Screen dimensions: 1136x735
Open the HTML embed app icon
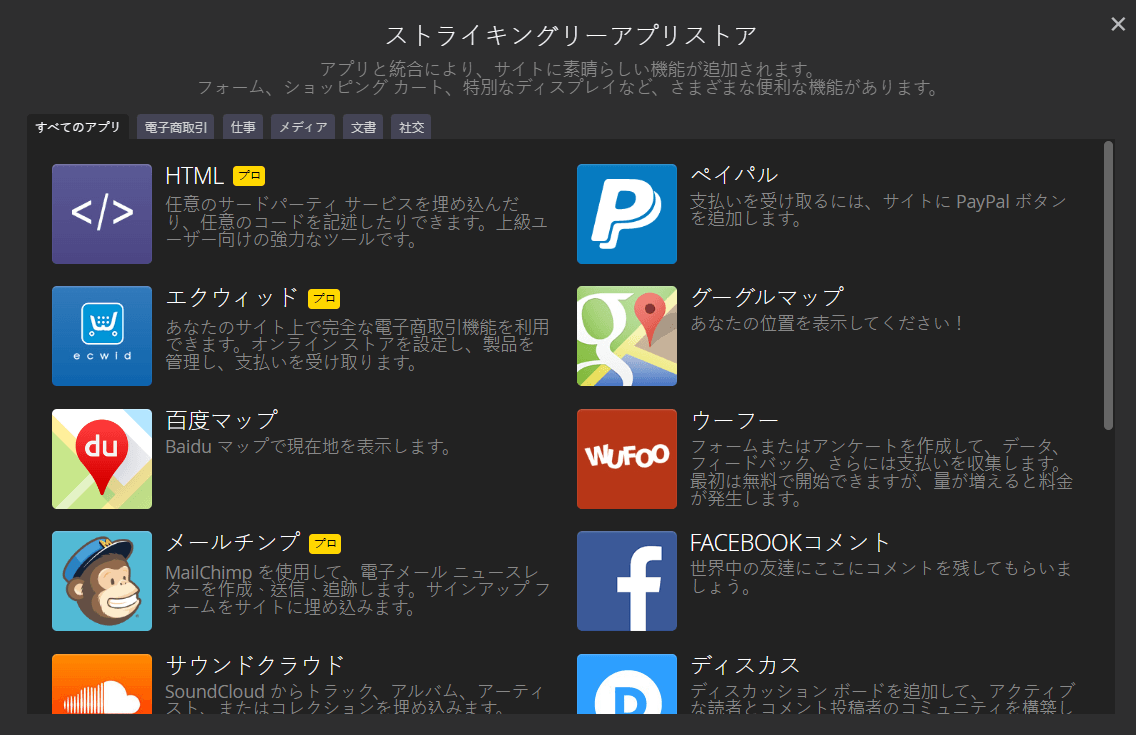(102, 214)
